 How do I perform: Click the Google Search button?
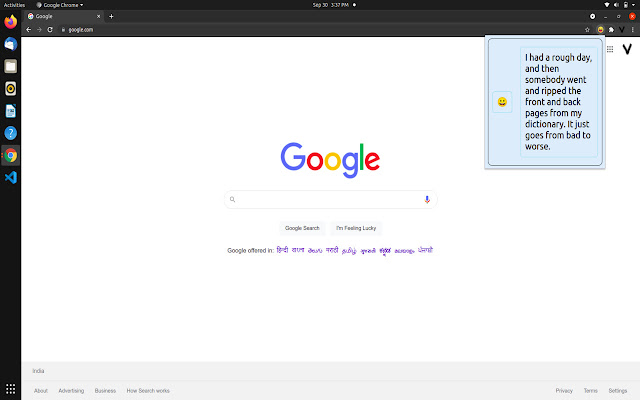(302, 228)
